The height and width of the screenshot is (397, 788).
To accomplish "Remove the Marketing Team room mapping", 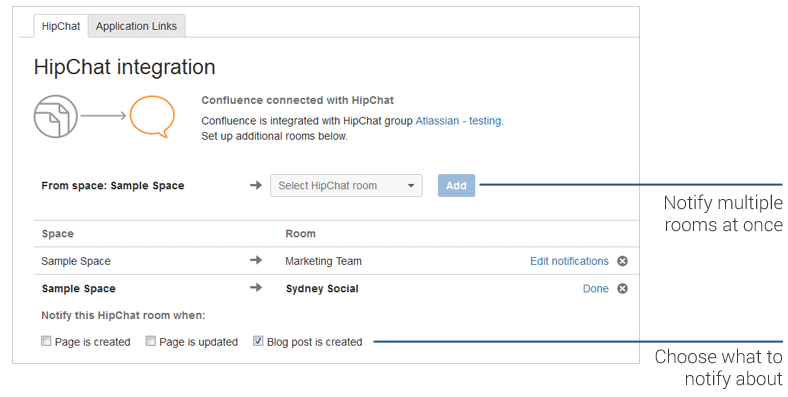I will click(x=622, y=261).
